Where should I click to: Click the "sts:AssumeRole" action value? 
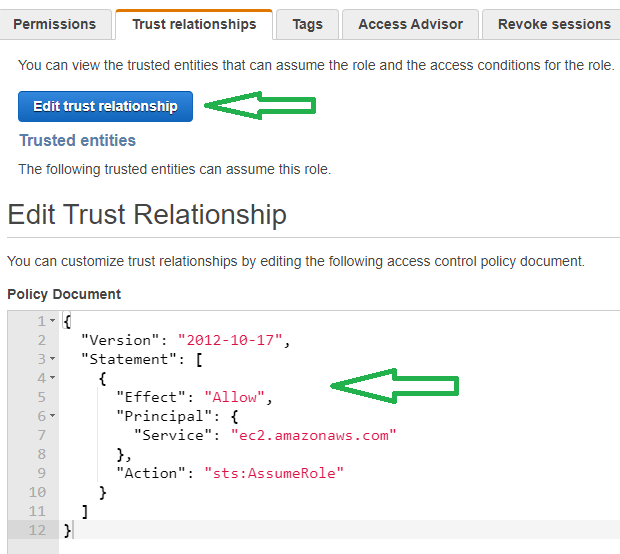coord(263,473)
